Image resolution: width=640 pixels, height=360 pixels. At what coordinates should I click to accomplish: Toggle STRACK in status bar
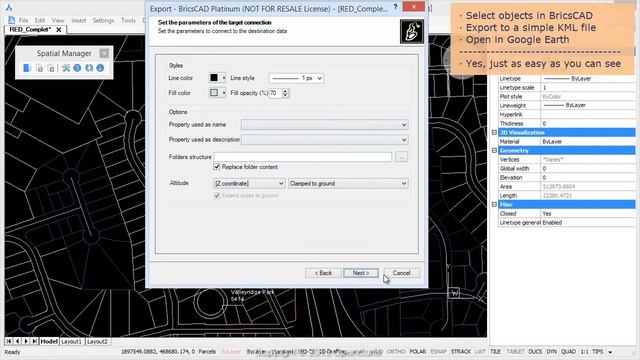[461, 351]
